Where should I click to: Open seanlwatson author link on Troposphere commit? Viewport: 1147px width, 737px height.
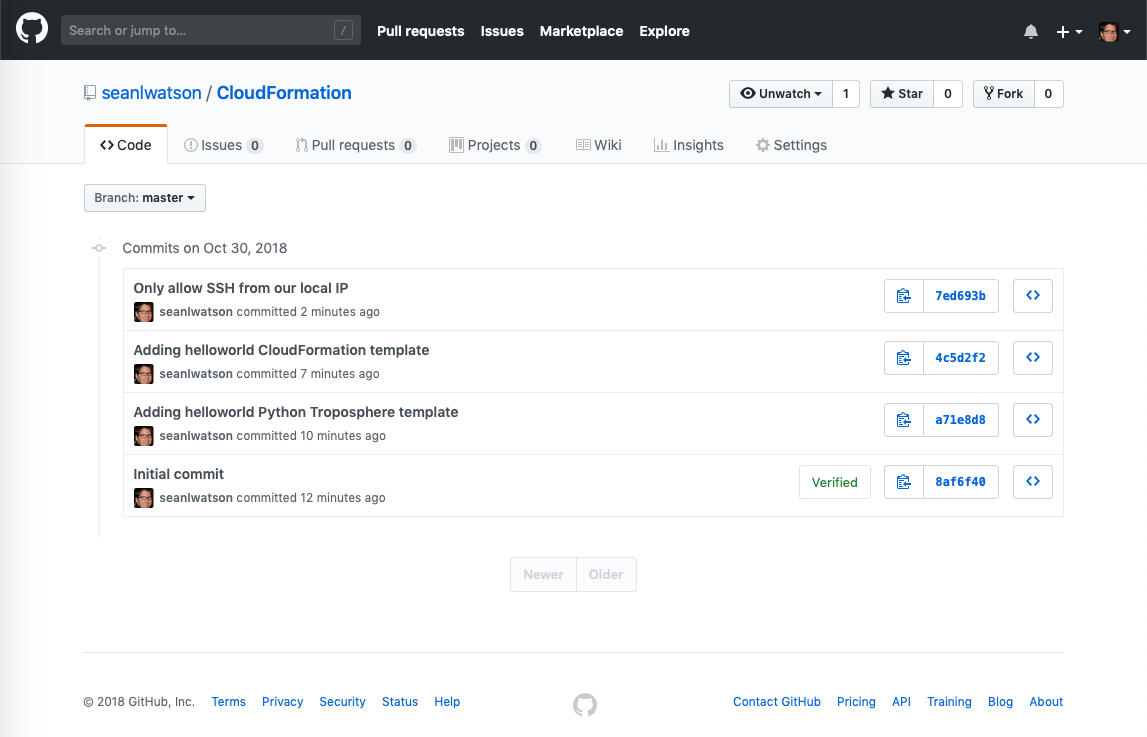[196, 436]
